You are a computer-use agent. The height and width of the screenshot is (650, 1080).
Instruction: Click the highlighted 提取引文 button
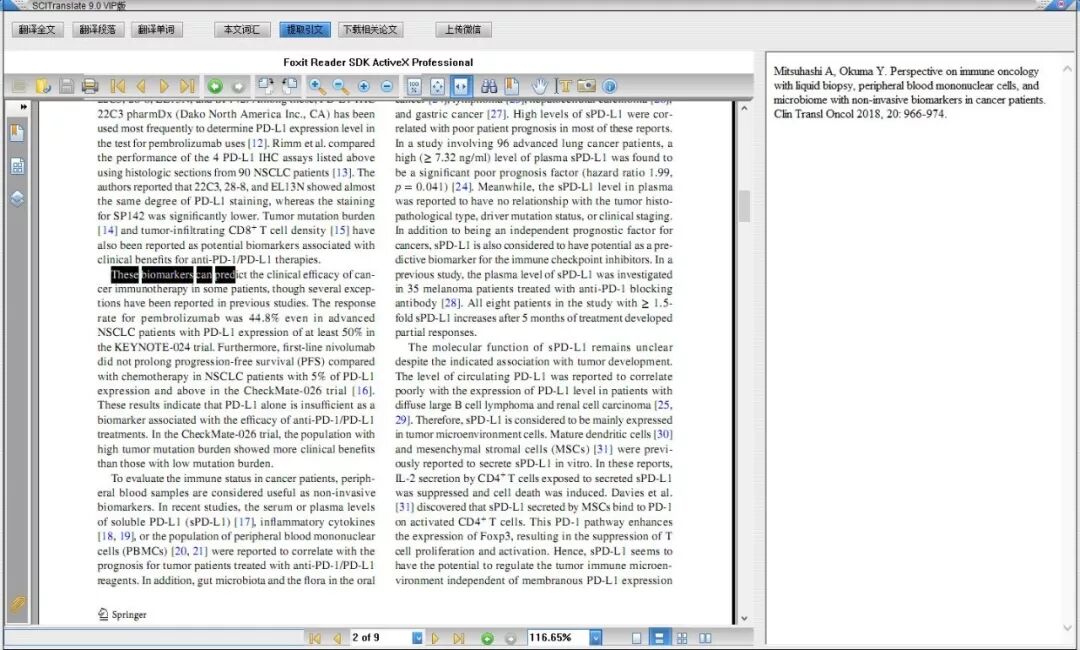304,30
